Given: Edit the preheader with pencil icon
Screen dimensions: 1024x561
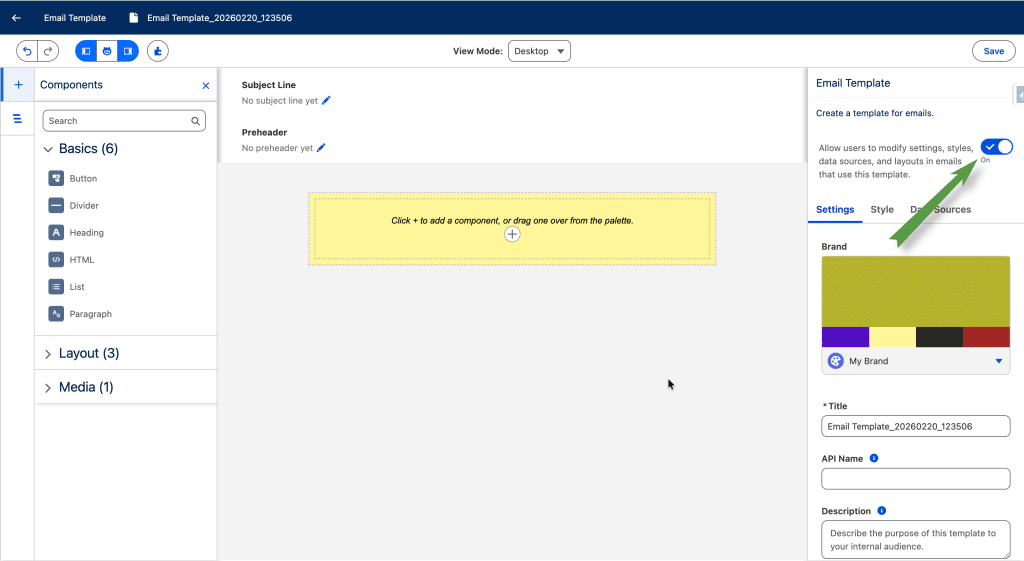Looking at the screenshot, I should (x=322, y=148).
